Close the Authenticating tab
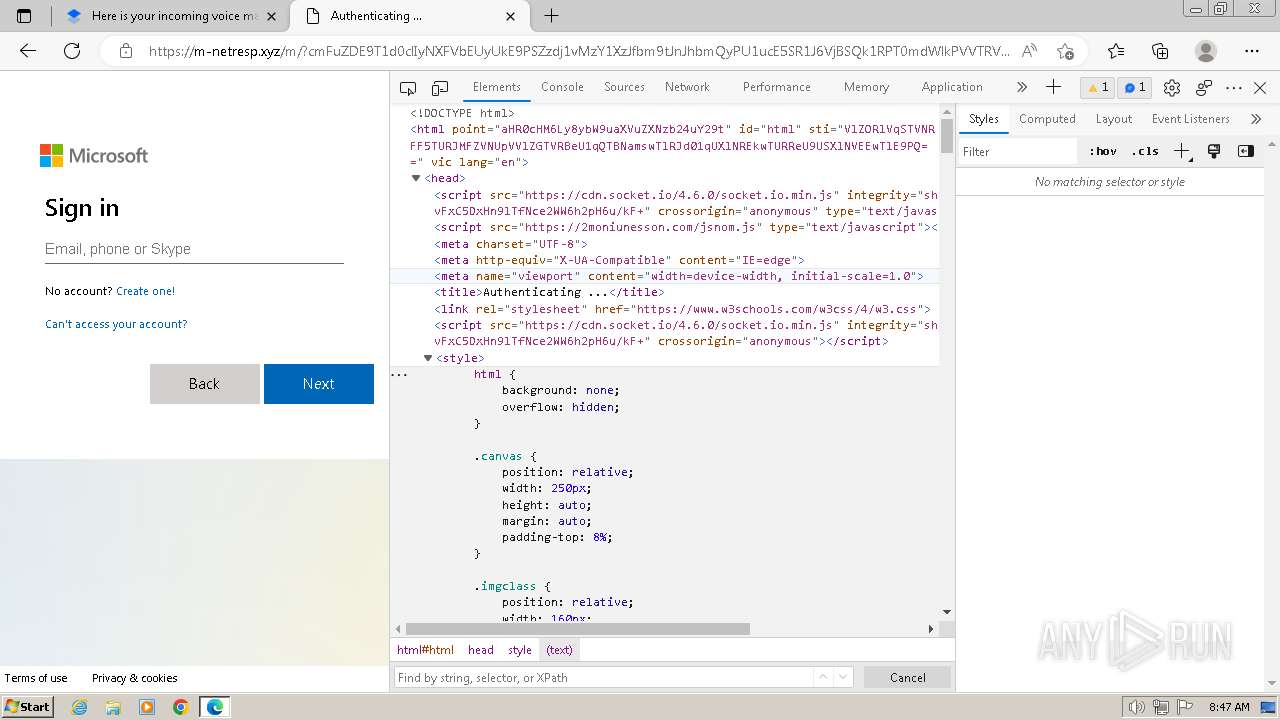The height and width of the screenshot is (720, 1280). tap(511, 16)
